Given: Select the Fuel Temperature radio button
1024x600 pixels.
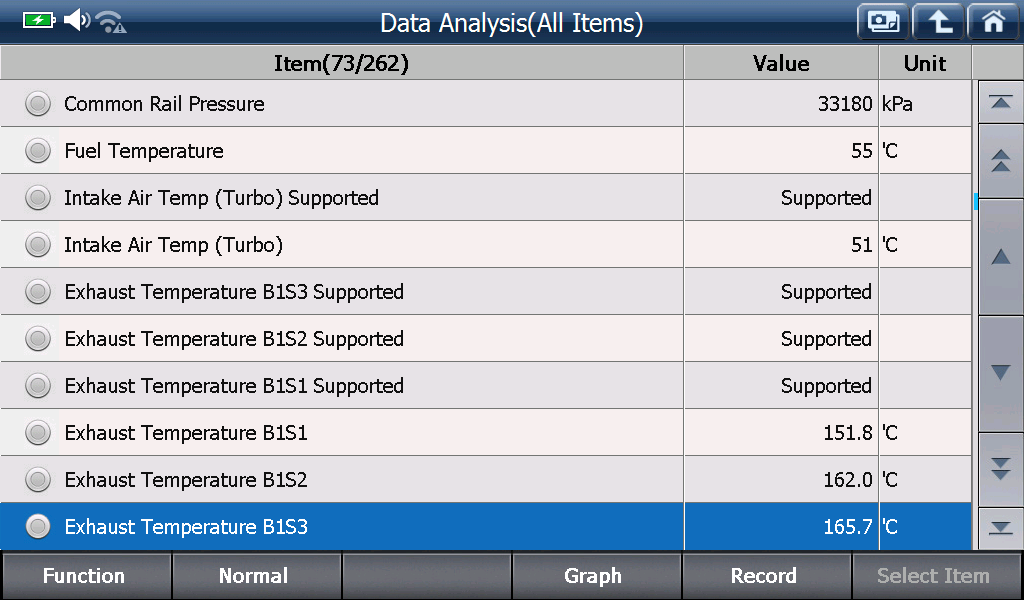Looking at the screenshot, I should 38,151.
